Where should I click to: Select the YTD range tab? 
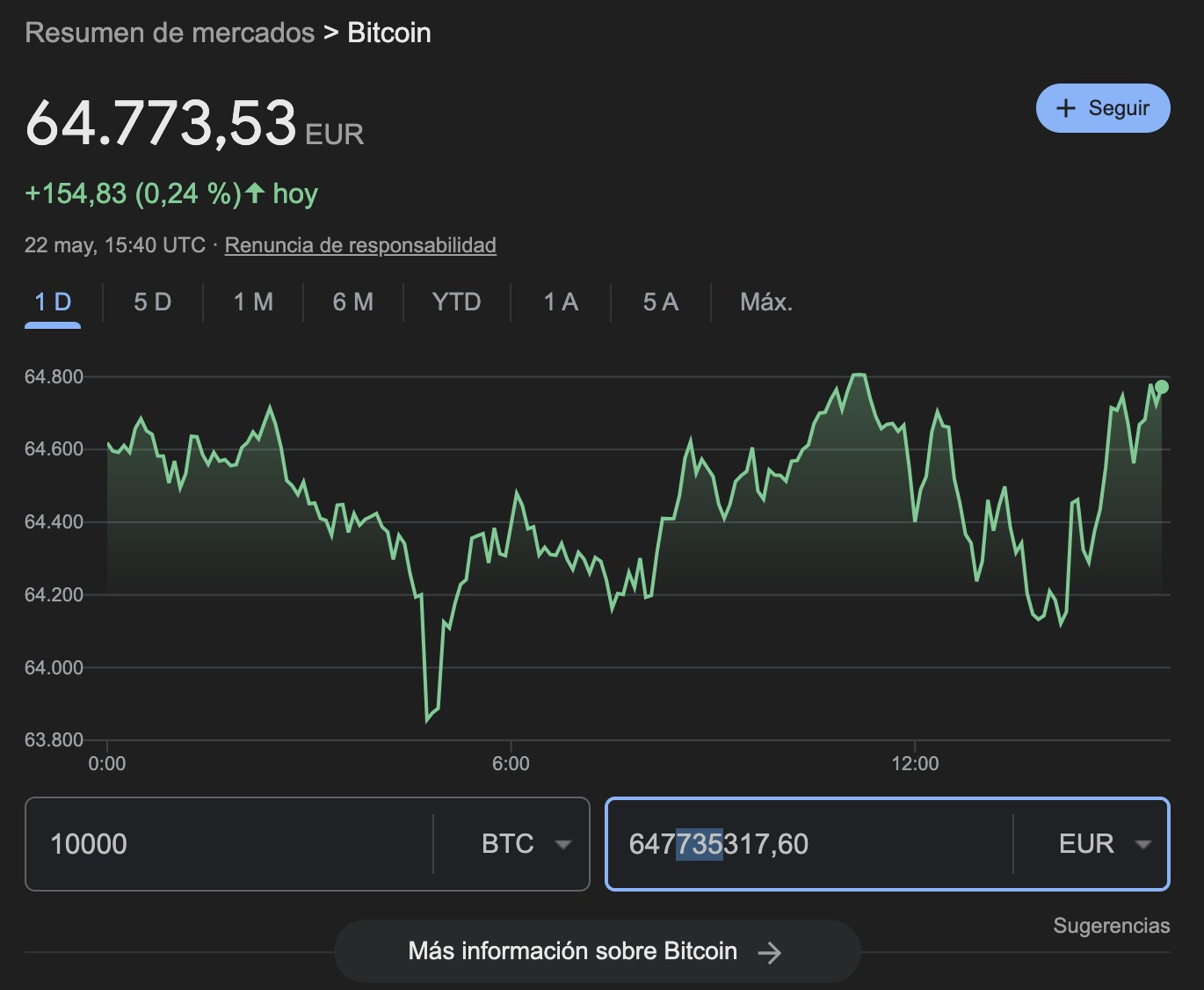coord(457,302)
